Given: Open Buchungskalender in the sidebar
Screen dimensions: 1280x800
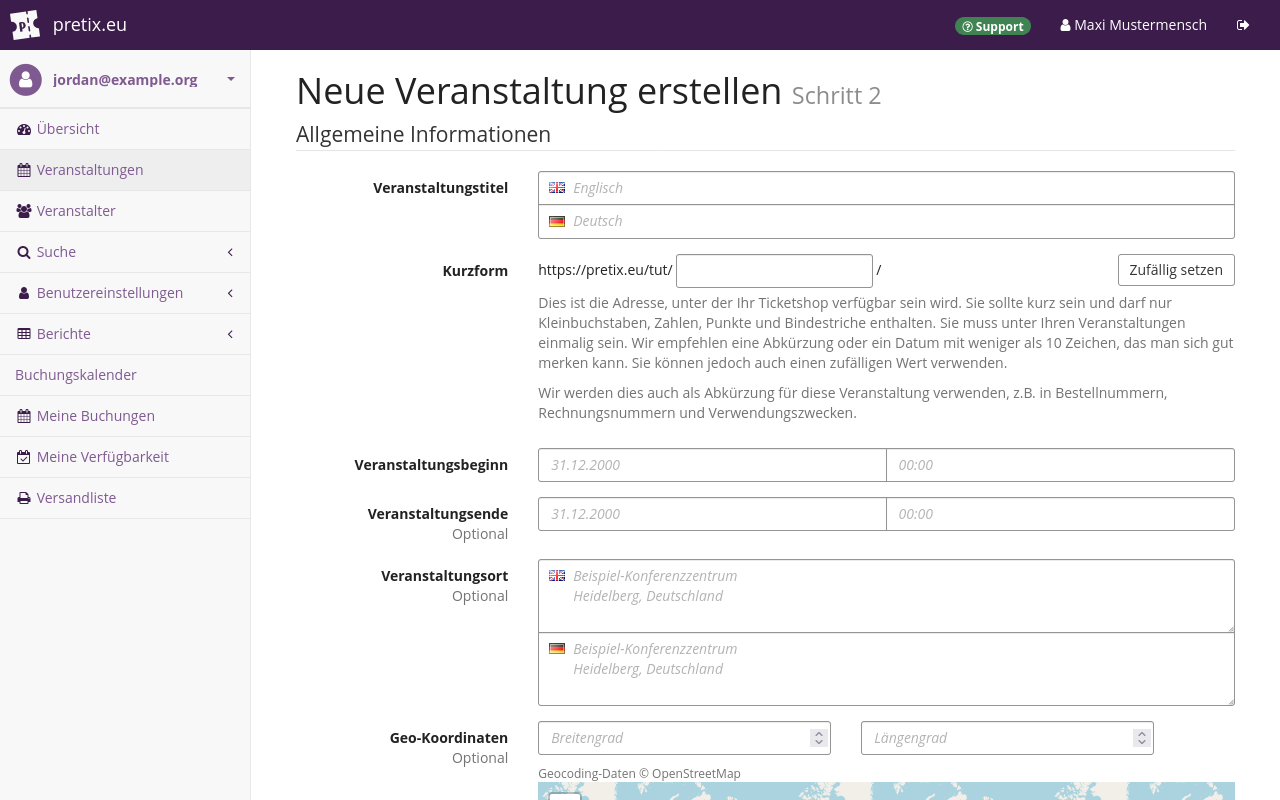Looking at the screenshot, I should tap(125, 375).
